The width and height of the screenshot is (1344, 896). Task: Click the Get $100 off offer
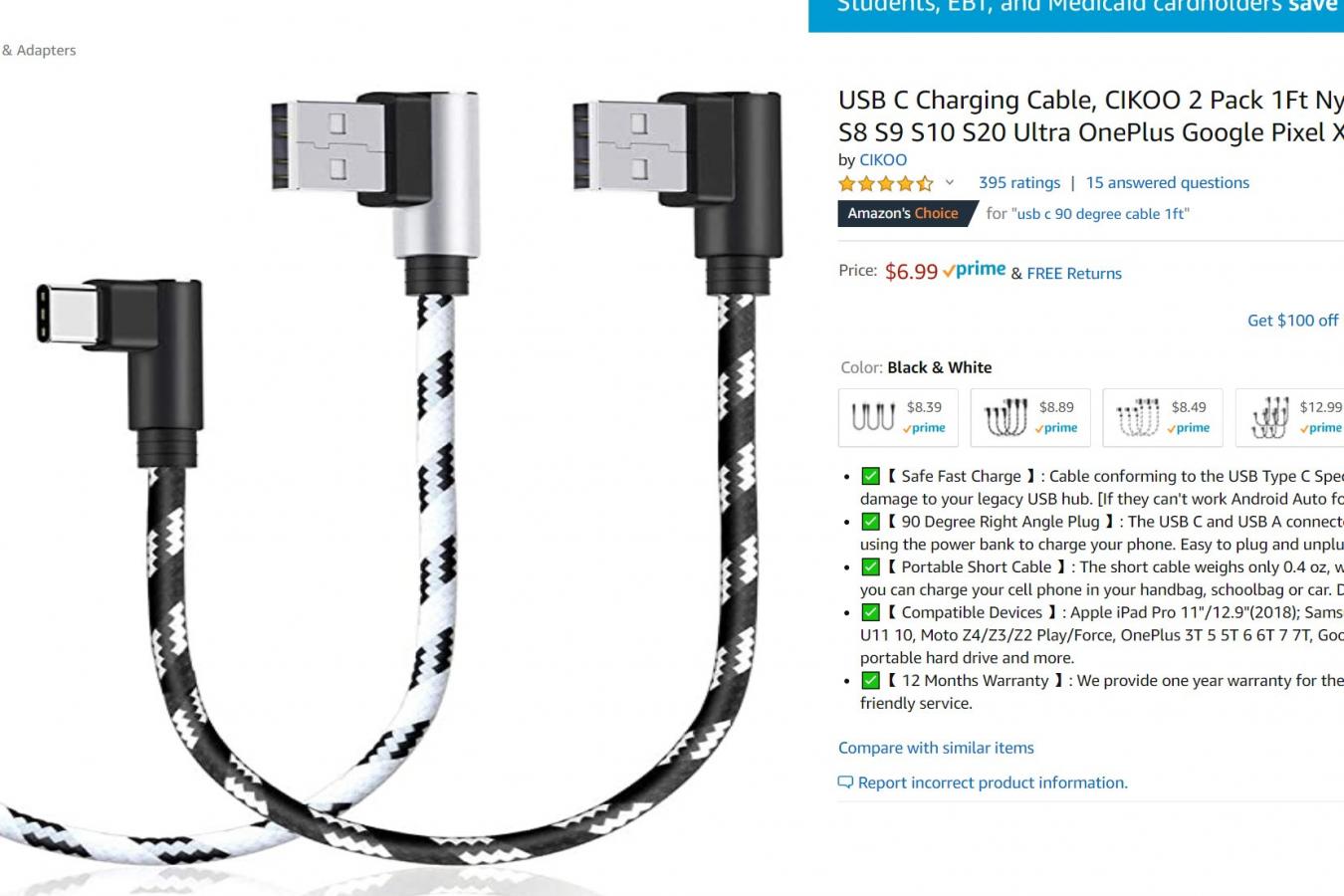coord(1292,320)
